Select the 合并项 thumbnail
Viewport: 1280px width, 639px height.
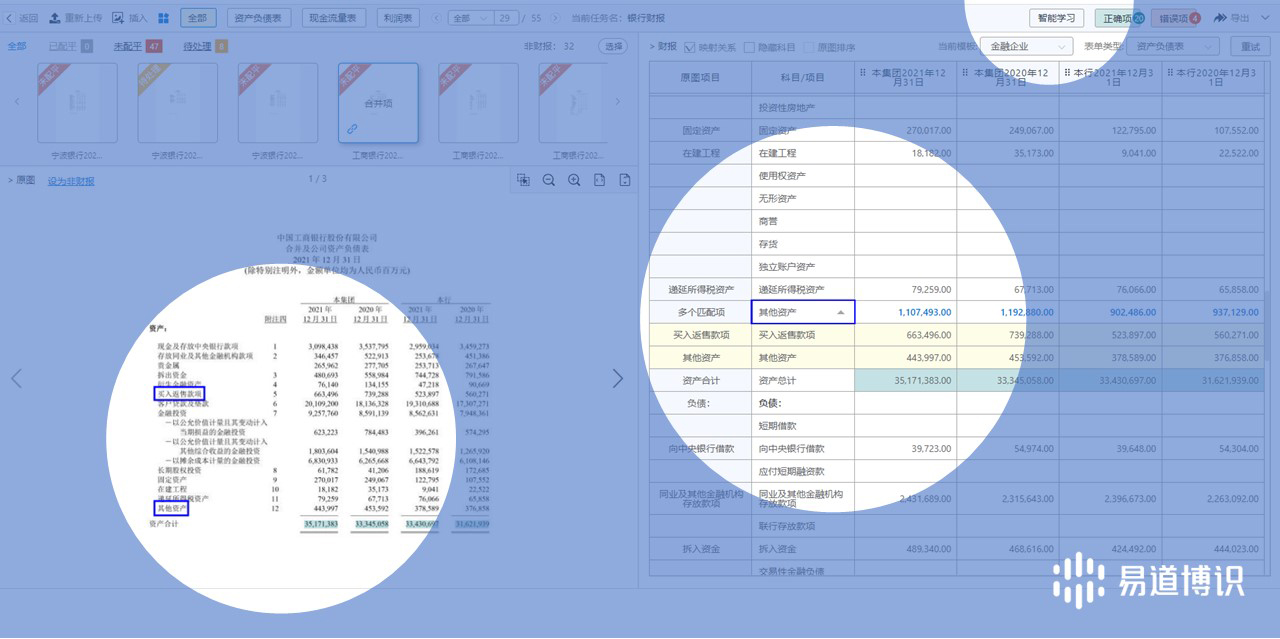(x=378, y=103)
